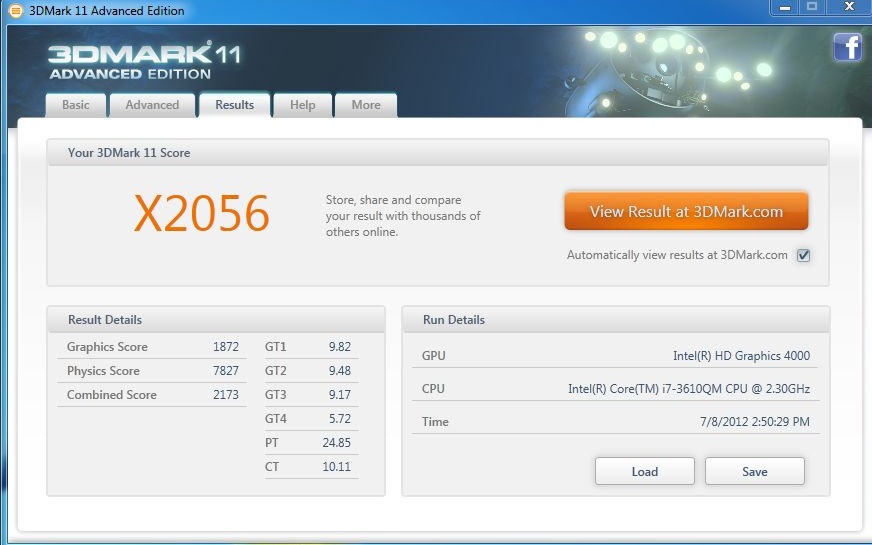
Task: Click the GT4 value 5.72
Action: click(x=340, y=419)
